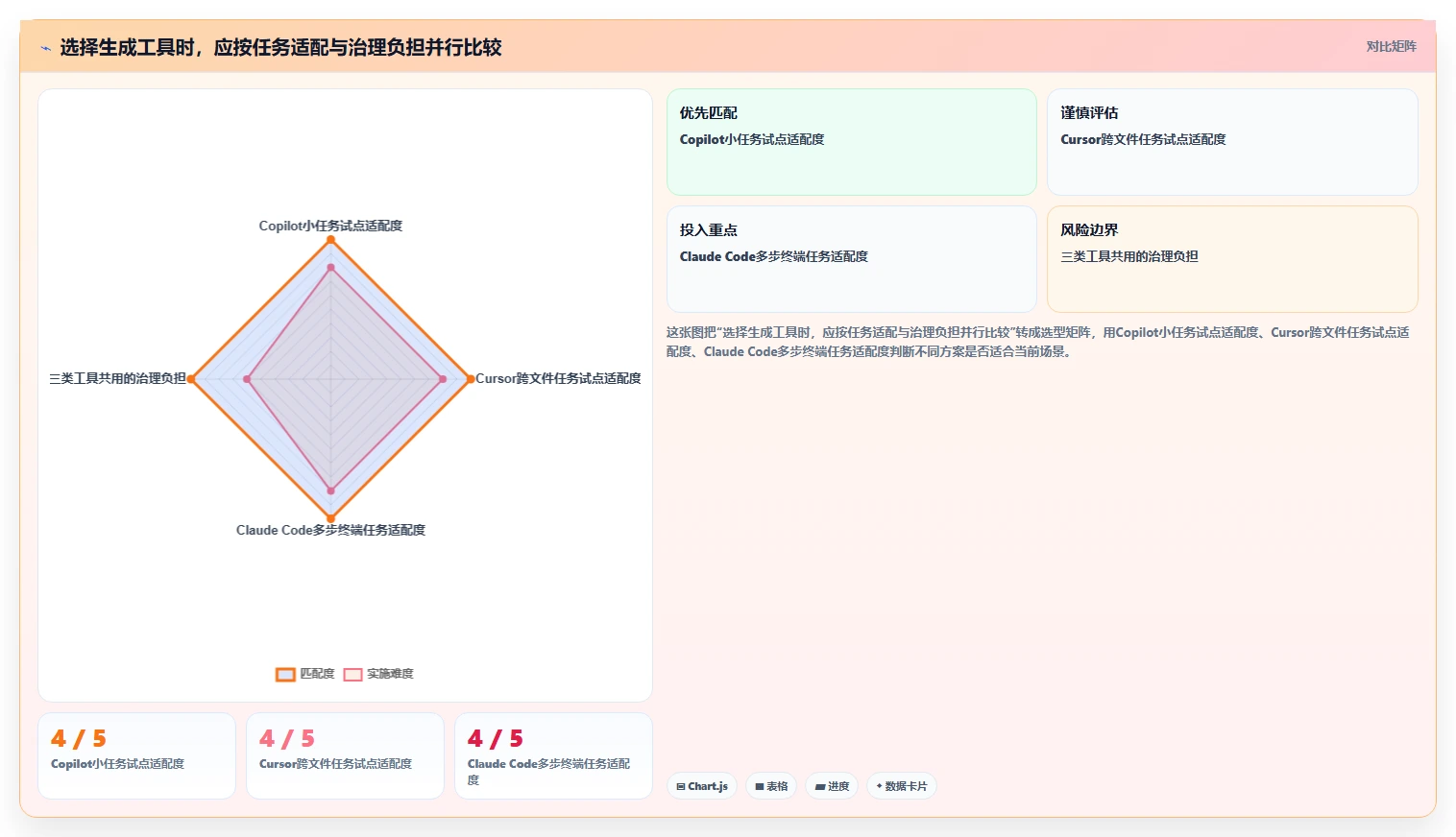Click the stat label Copilot小任务试点适配度
Image resolution: width=1456 pixels, height=837 pixels.
pyautogui.click(x=117, y=764)
